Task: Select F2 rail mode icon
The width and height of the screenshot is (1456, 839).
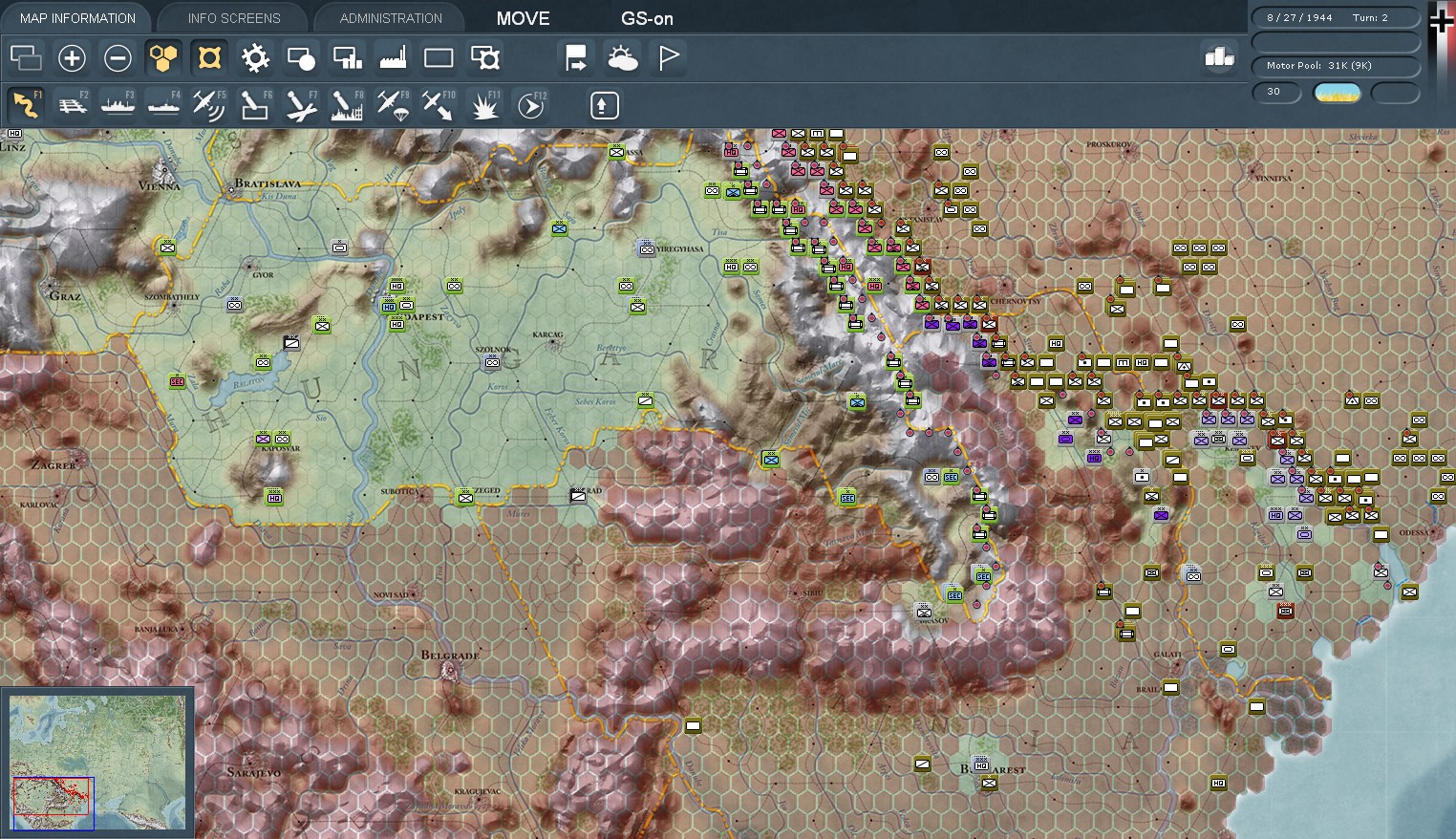Action: pos(72,105)
